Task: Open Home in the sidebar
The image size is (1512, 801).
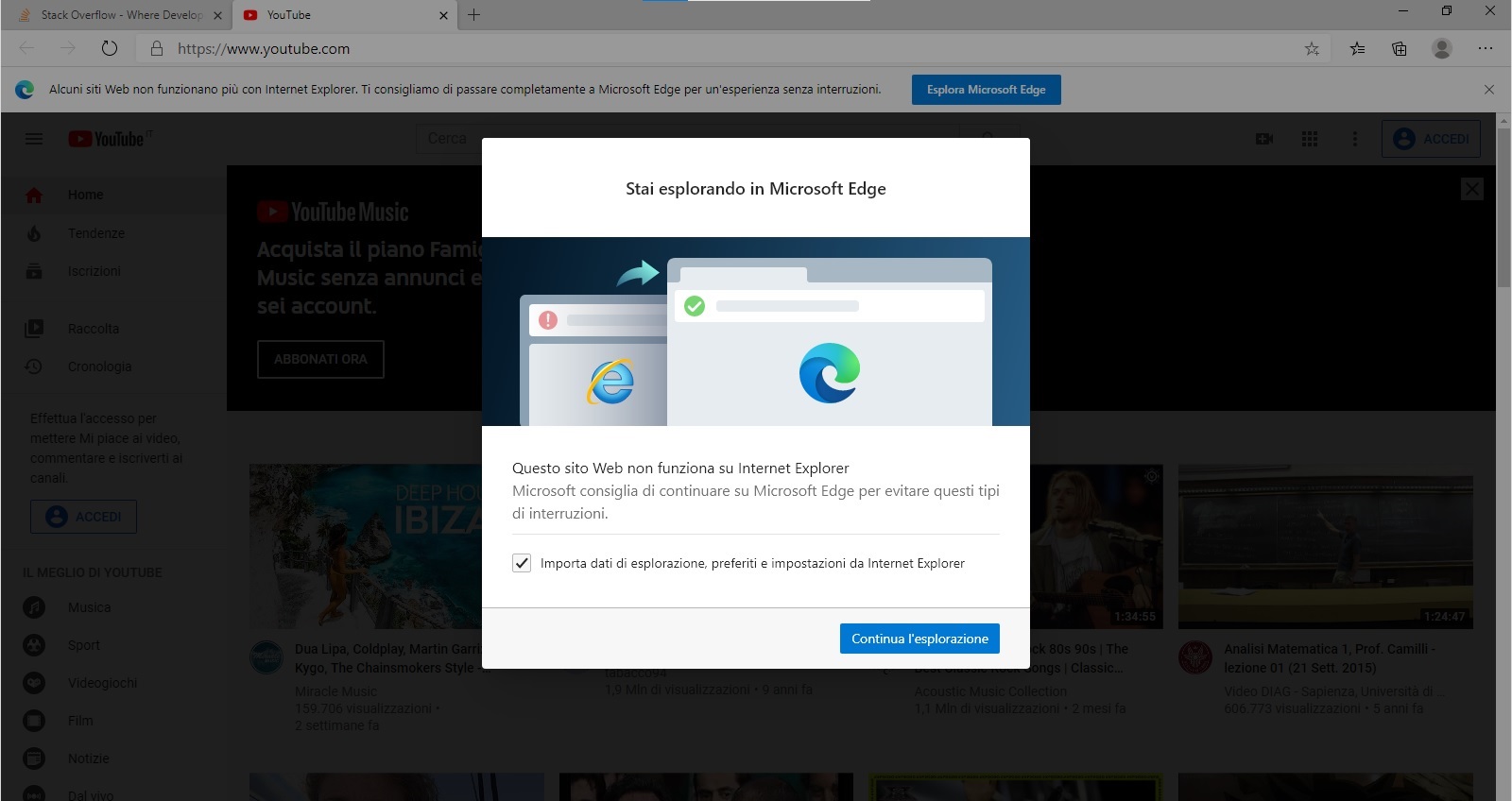Action: tap(113, 195)
